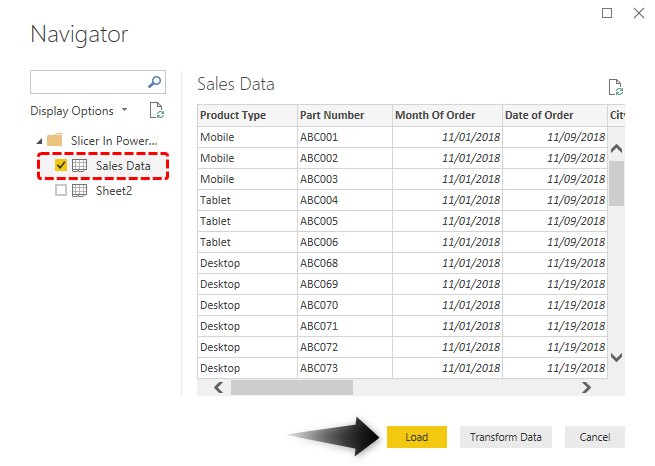Click the search magnifier icon

[x=155, y=82]
